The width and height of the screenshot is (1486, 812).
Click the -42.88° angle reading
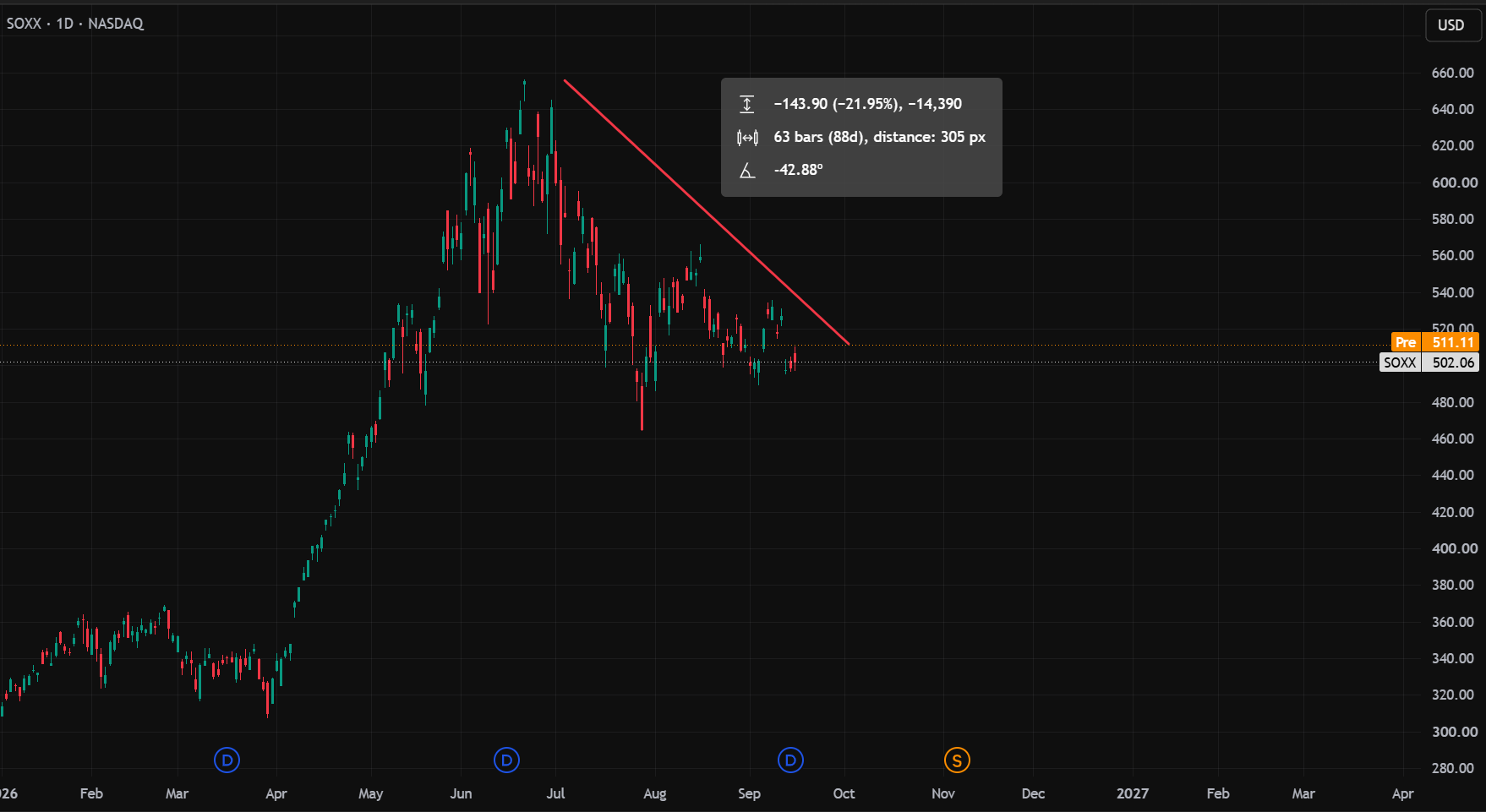tap(798, 170)
